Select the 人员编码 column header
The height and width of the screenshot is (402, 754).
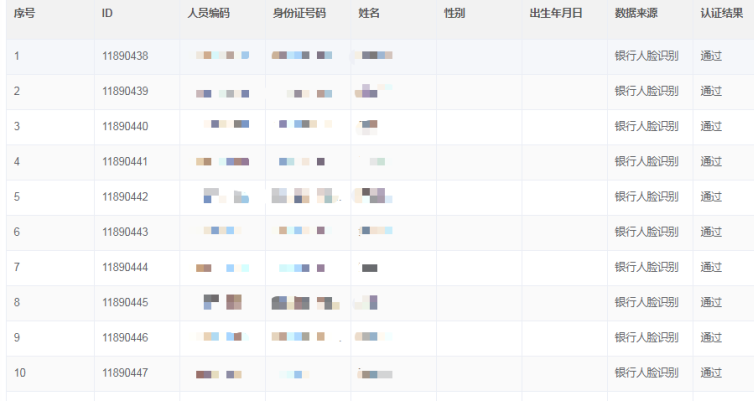[208, 13]
